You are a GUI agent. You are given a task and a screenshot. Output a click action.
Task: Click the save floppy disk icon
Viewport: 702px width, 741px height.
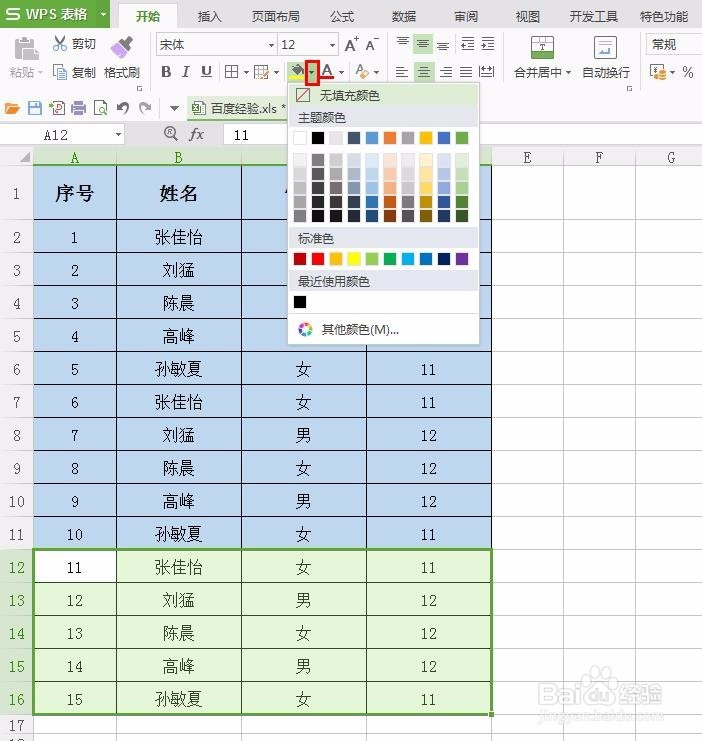coord(35,109)
